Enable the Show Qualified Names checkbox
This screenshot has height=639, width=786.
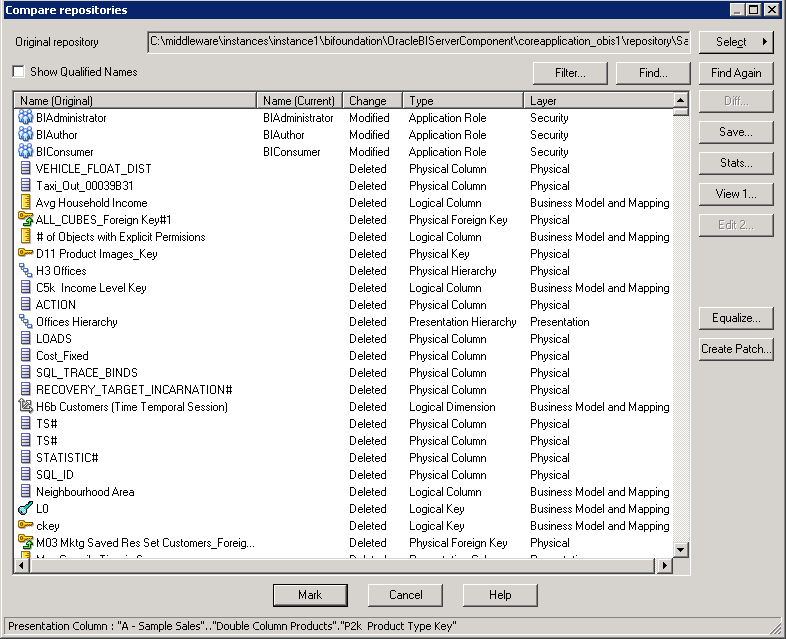19,72
